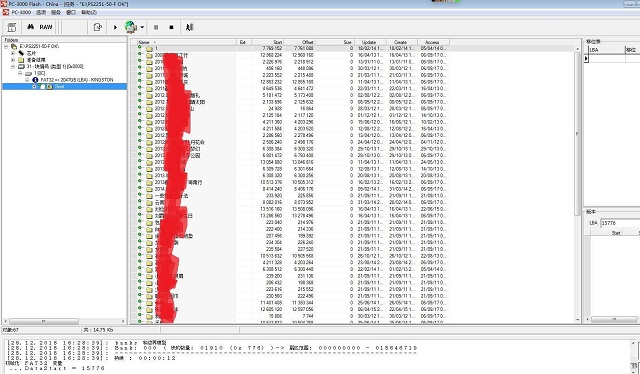This screenshot has width=640, height=374.
Task: Pause using the pause toolbar button
Action: point(156,27)
